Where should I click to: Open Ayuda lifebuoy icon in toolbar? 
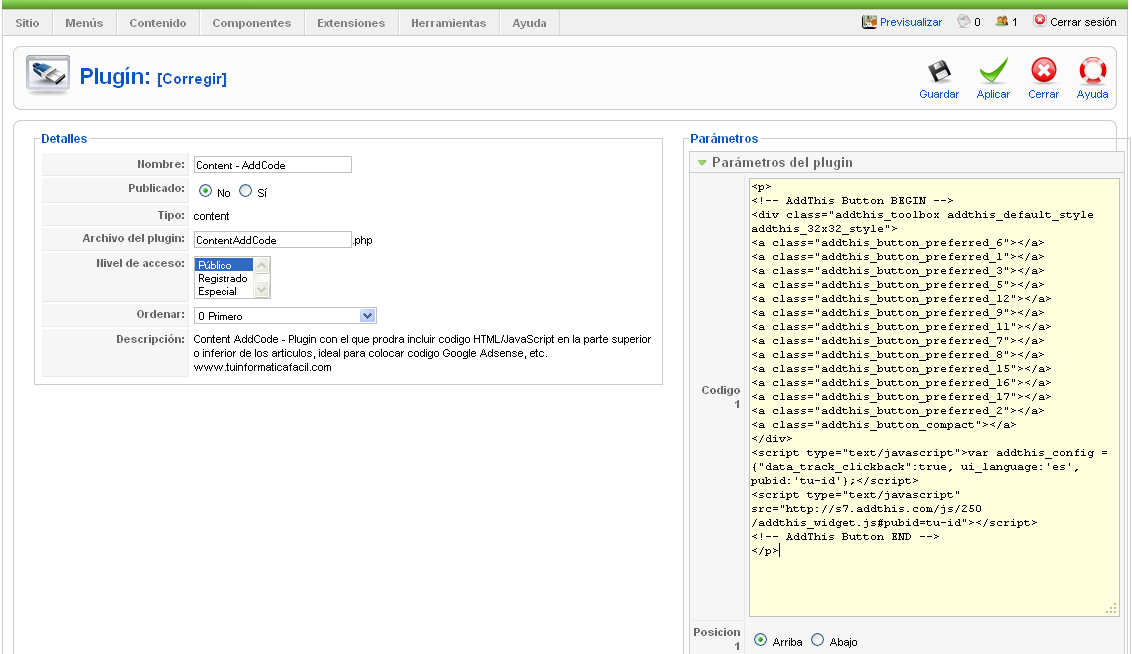tap(1092, 71)
